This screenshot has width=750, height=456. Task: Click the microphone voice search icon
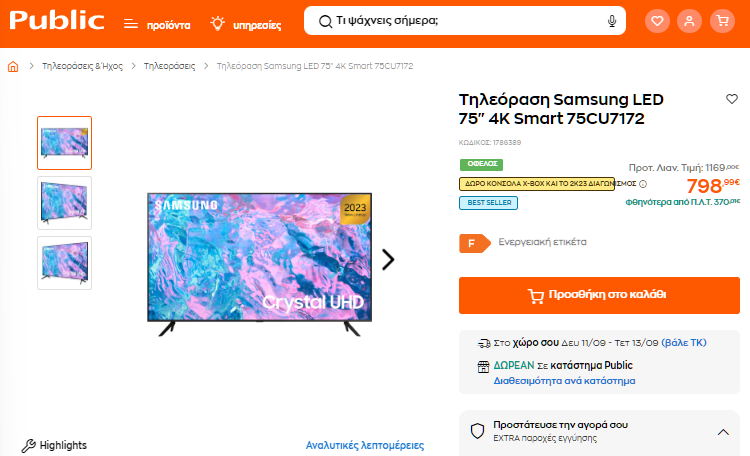(x=611, y=21)
